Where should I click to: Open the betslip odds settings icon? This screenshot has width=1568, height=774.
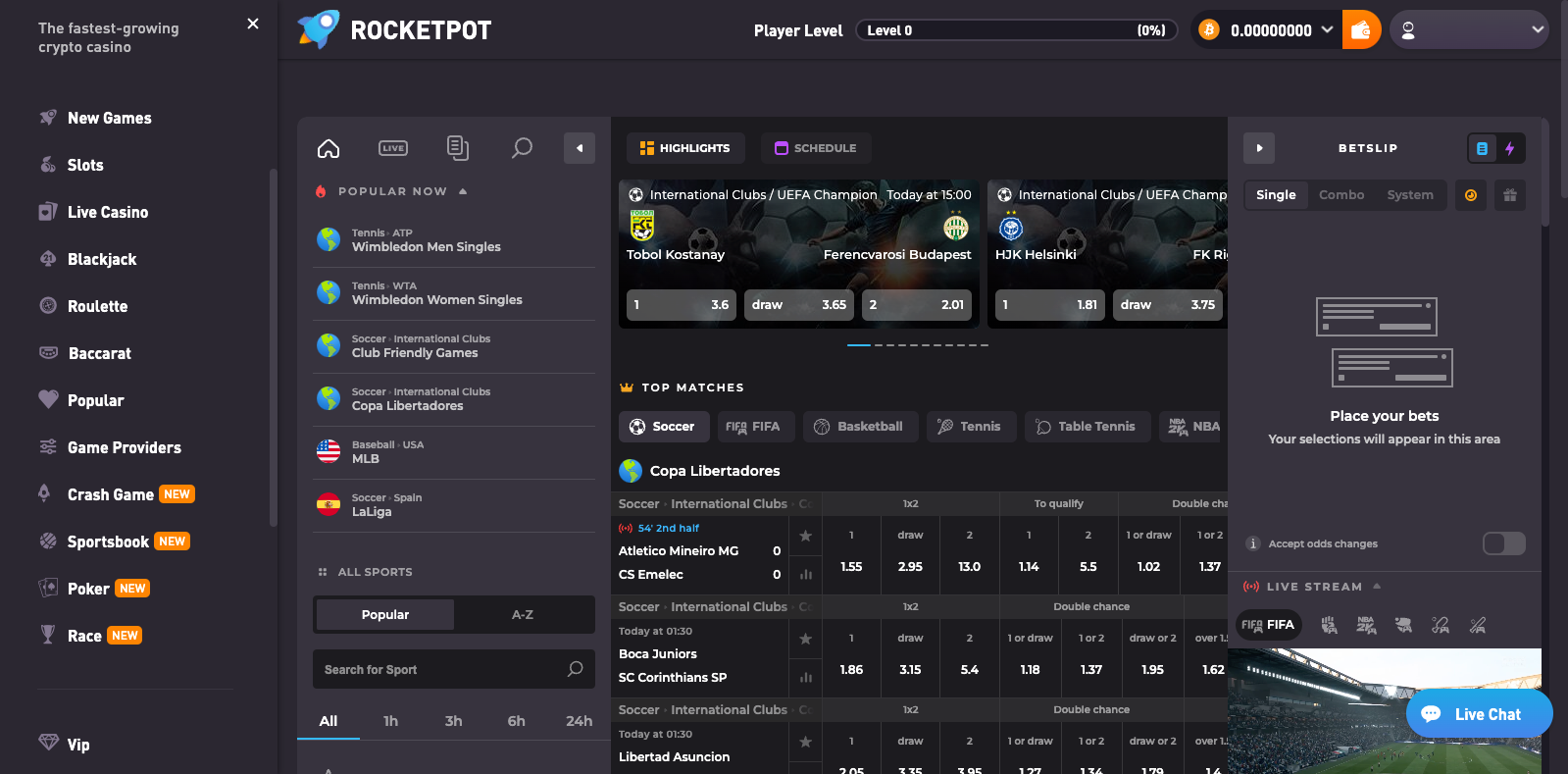[1471, 195]
